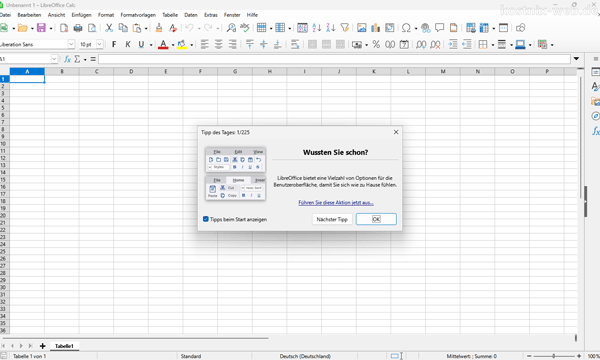Image resolution: width=600 pixels, height=360 pixels.
Task: Center cell content horizontally
Action: (218, 44)
